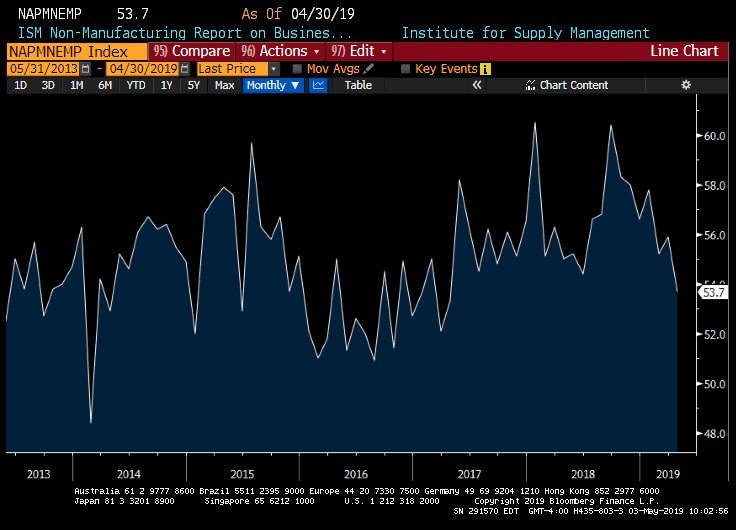The width and height of the screenshot is (736, 530).
Task: Click Institute for Supply Management text
Action: 525,33
